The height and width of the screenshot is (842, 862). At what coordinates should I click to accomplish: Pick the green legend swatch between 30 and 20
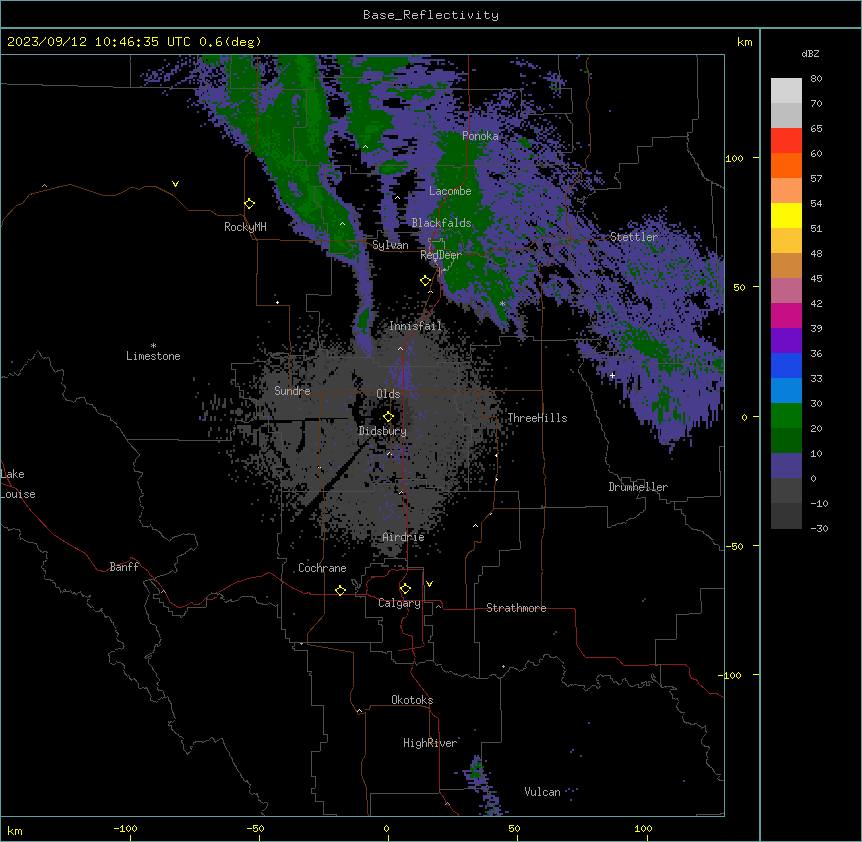coord(786,416)
